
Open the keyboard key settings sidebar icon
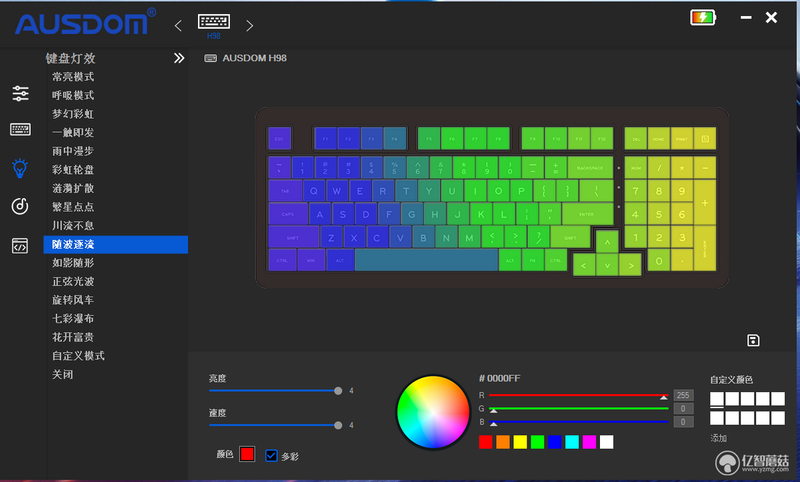point(20,130)
